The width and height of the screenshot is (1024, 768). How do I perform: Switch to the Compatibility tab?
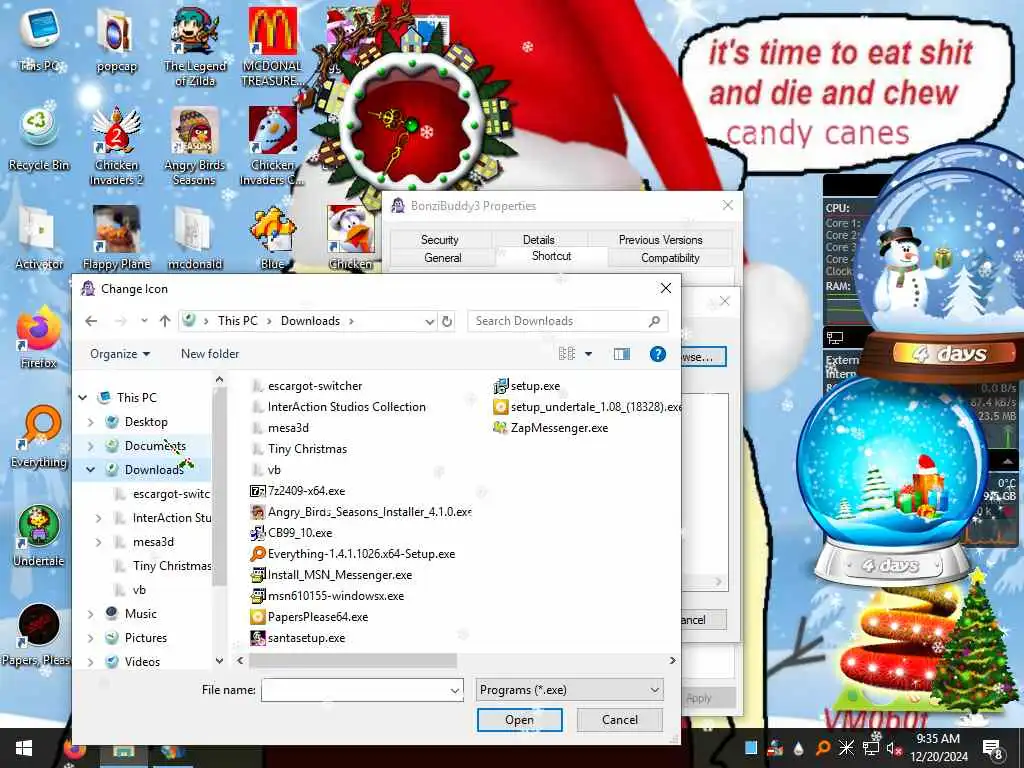(670, 258)
